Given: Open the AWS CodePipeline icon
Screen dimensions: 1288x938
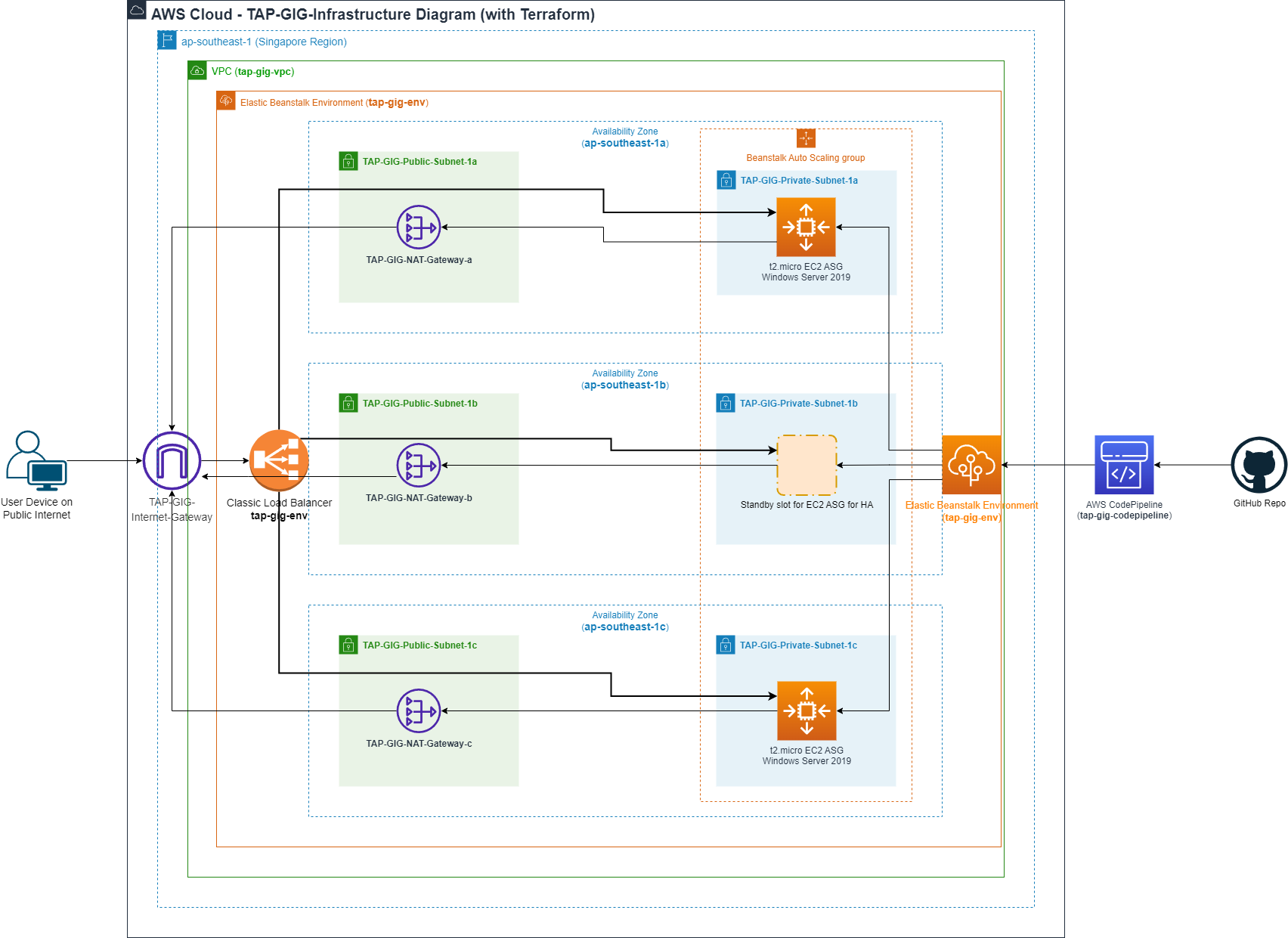Looking at the screenshot, I should (1124, 466).
